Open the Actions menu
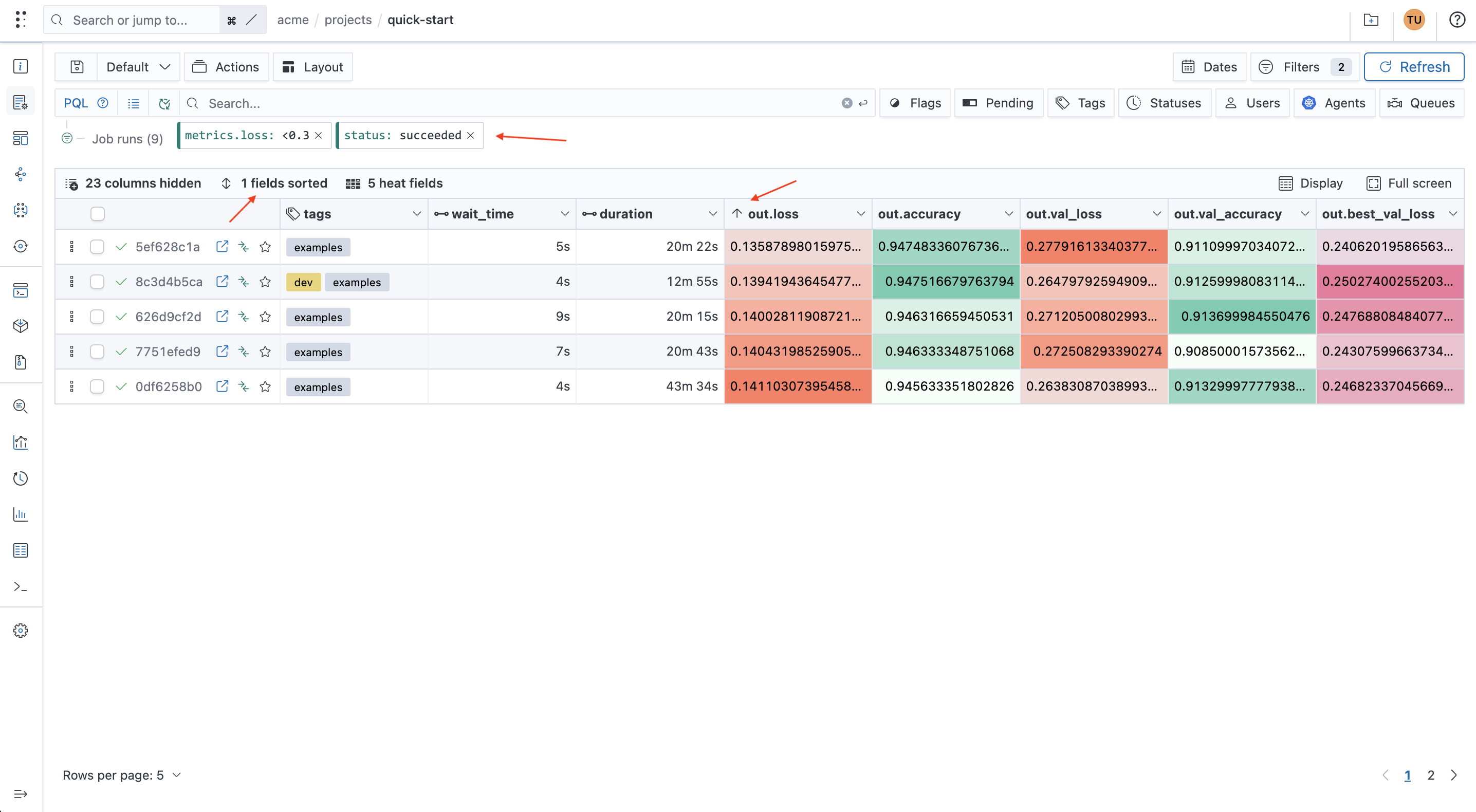Viewport: 1476px width, 812px height. pyautogui.click(x=226, y=67)
